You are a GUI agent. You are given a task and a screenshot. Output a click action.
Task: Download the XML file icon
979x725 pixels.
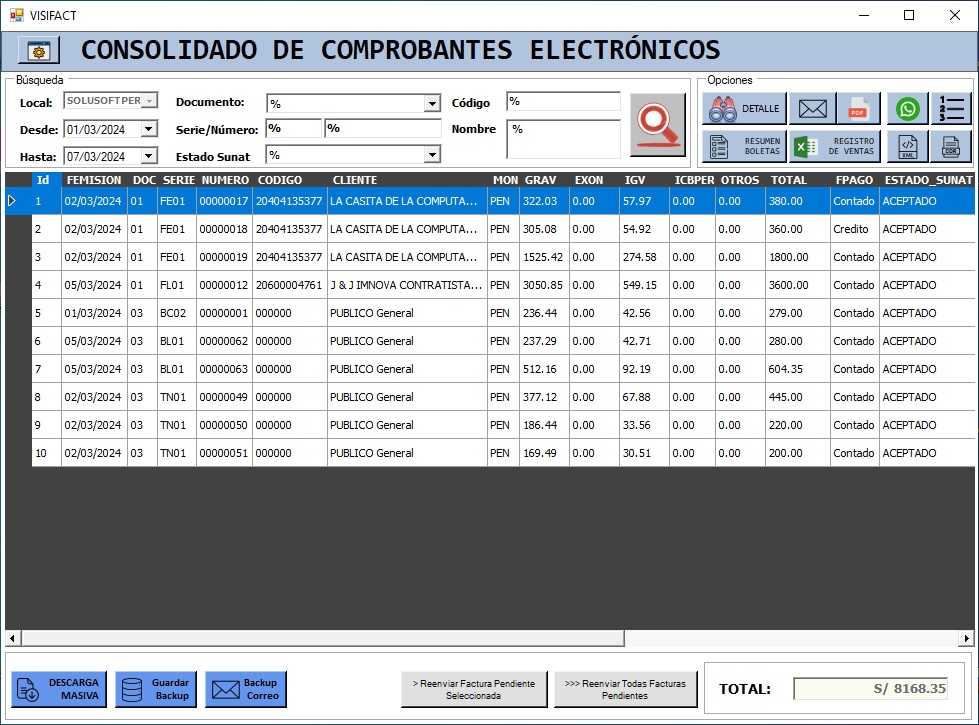[907, 147]
